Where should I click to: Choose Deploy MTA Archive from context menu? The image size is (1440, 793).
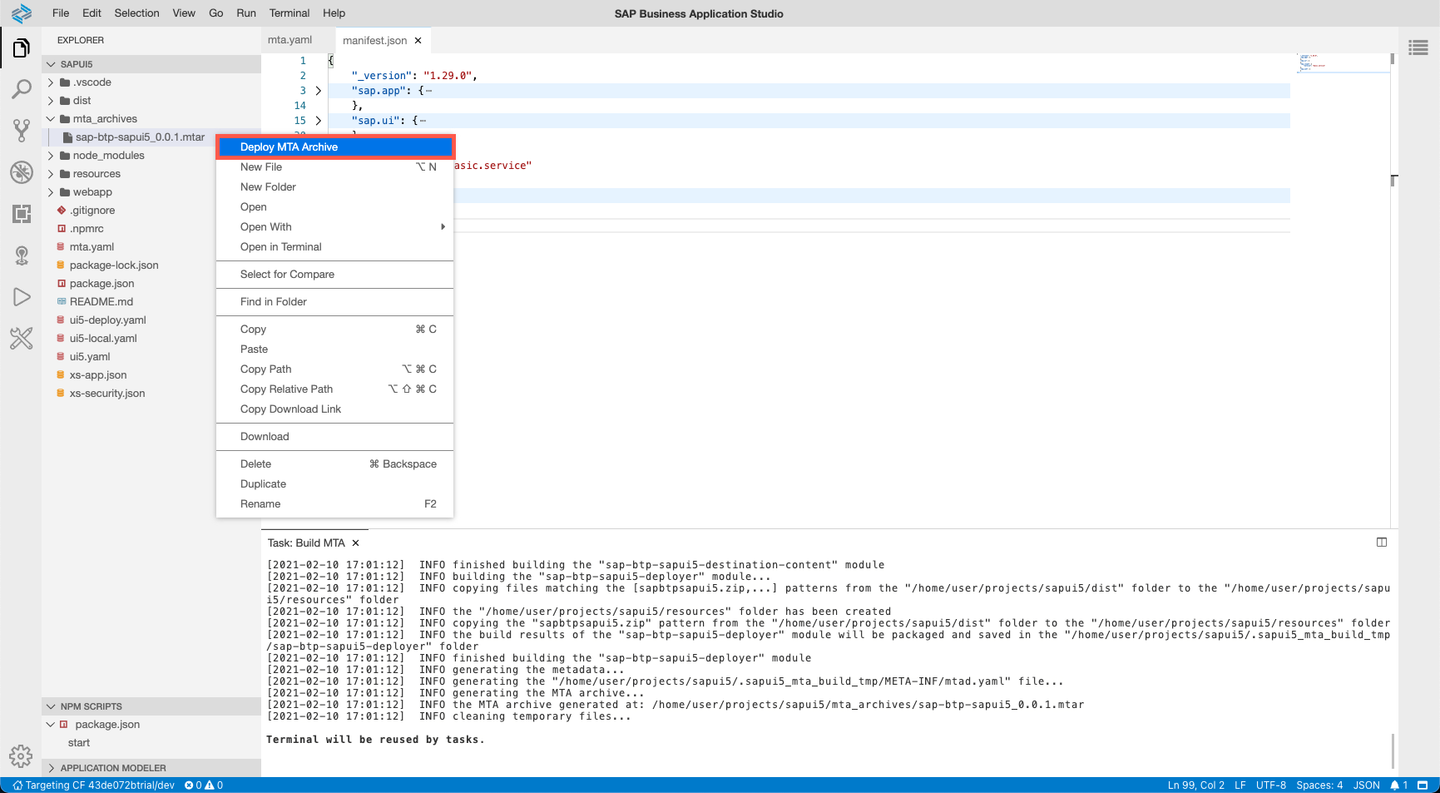[335, 147]
